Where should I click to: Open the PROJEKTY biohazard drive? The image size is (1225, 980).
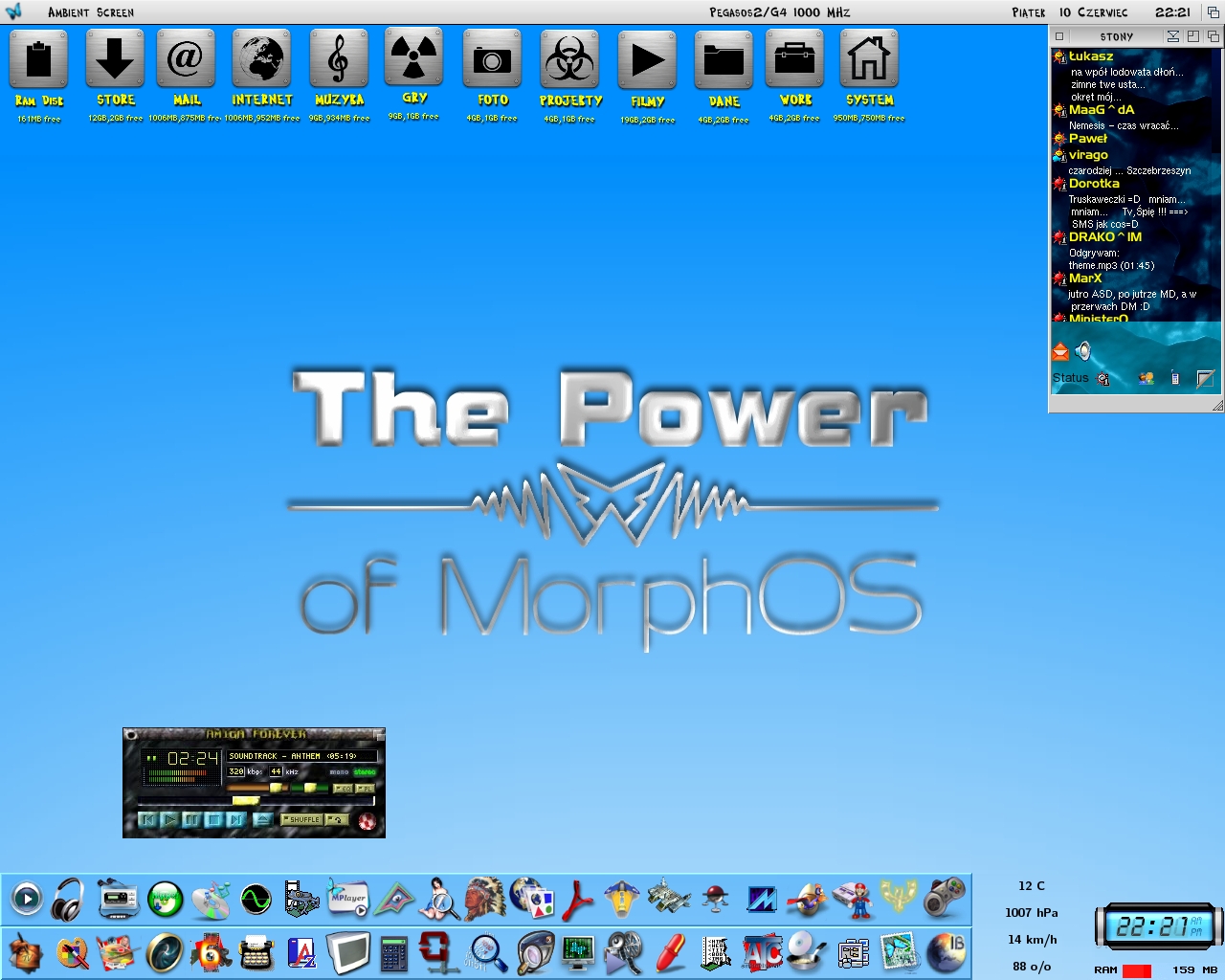(569, 58)
